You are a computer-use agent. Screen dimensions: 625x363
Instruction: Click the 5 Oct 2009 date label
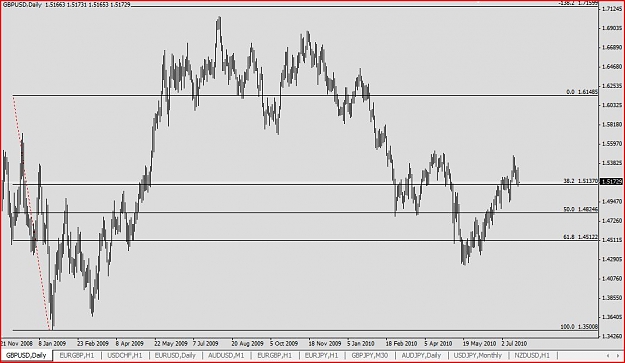(284, 343)
